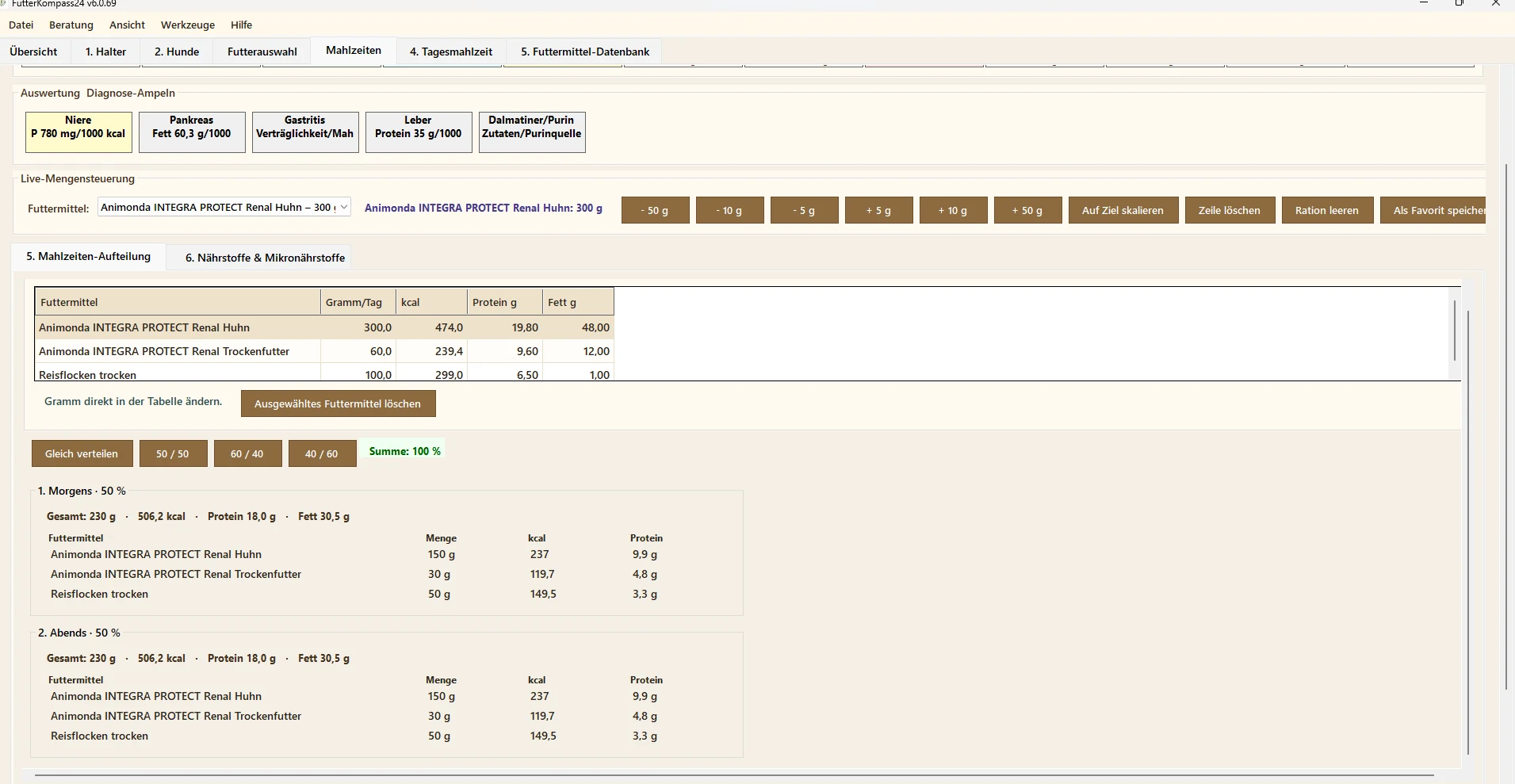The height and width of the screenshot is (784, 1515).
Task: Click the 474,0 kcal cell
Action: point(432,327)
